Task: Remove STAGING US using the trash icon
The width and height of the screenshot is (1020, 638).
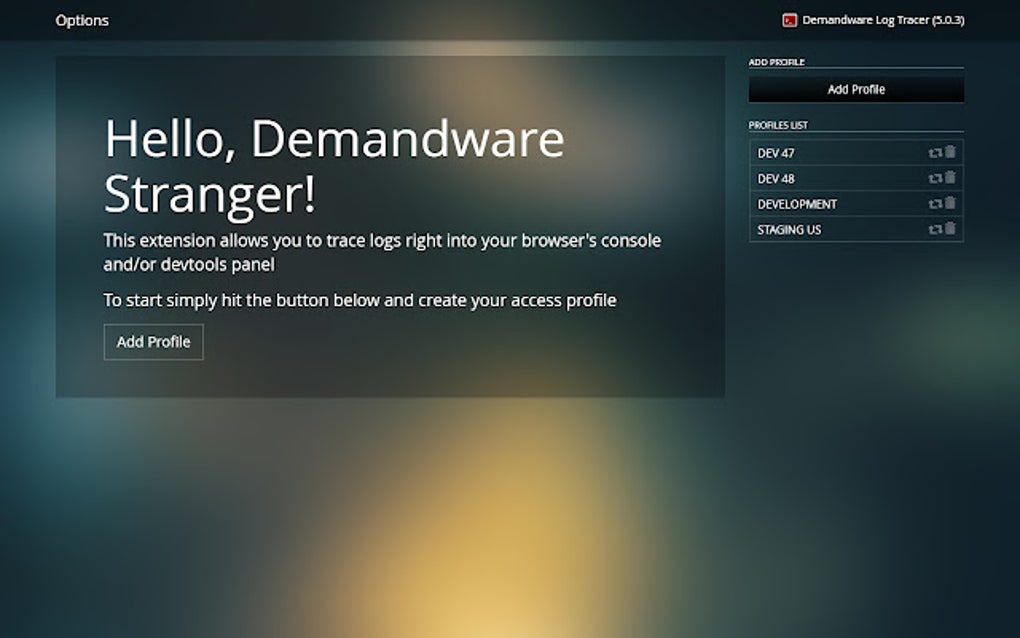Action: tap(950, 229)
